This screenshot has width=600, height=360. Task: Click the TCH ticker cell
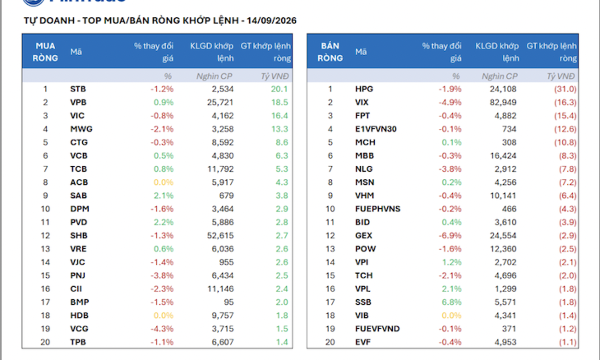tap(364, 275)
